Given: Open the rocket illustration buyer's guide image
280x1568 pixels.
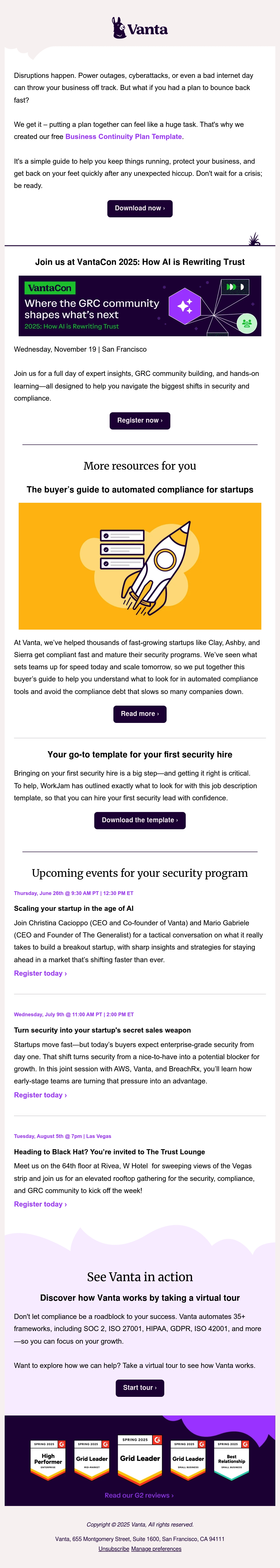Looking at the screenshot, I should pos(140,566).
